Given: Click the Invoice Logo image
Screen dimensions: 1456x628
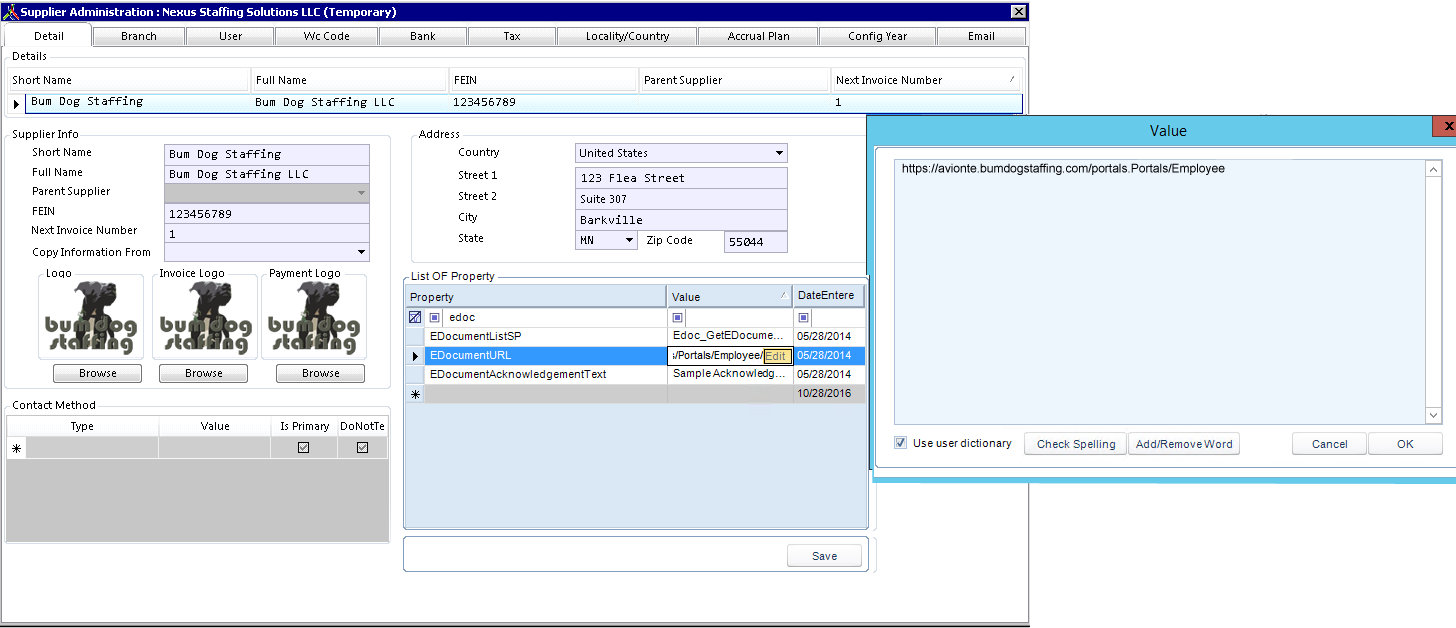Looking at the screenshot, I should pos(204,319).
